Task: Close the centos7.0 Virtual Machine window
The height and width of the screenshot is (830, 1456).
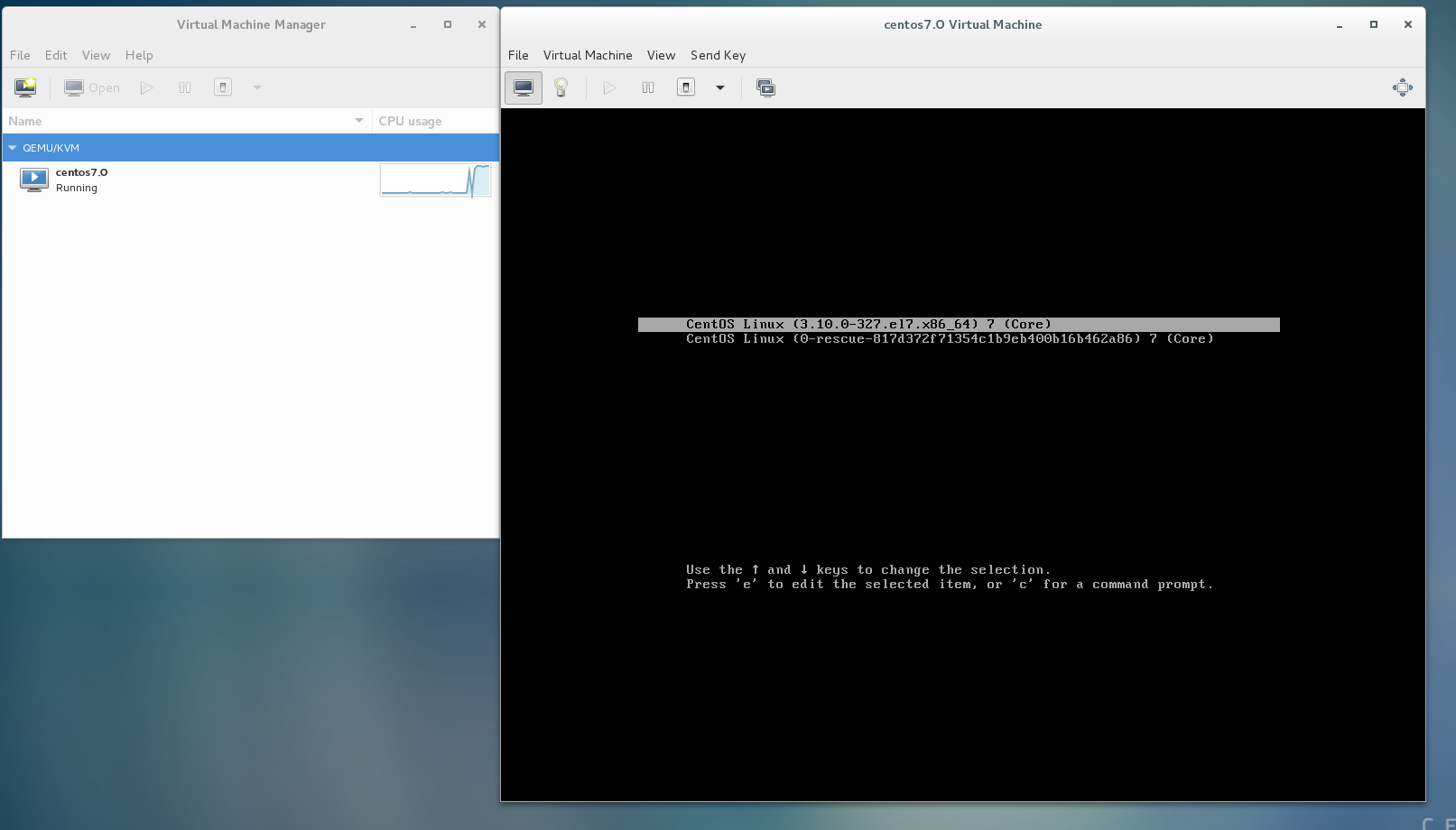Action: (1408, 24)
